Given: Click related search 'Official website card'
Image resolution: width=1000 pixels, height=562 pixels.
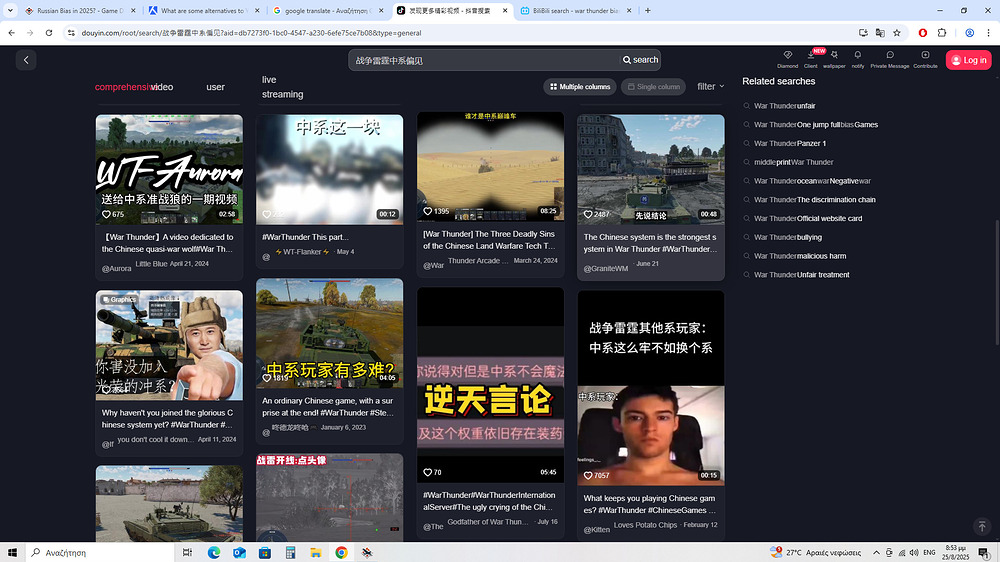Looking at the screenshot, I should [808, 218].
